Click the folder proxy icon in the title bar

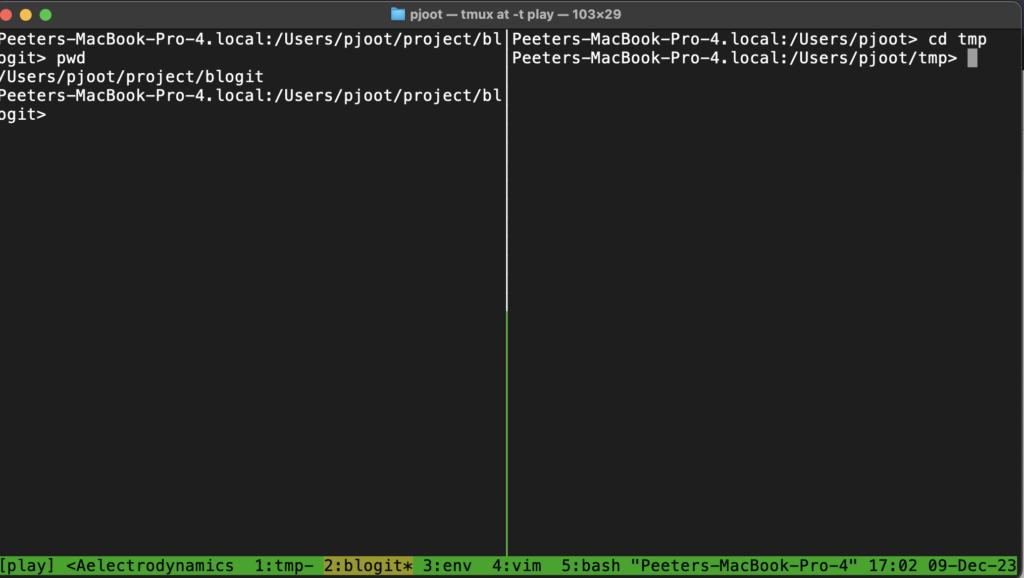(x=398, y=14)
